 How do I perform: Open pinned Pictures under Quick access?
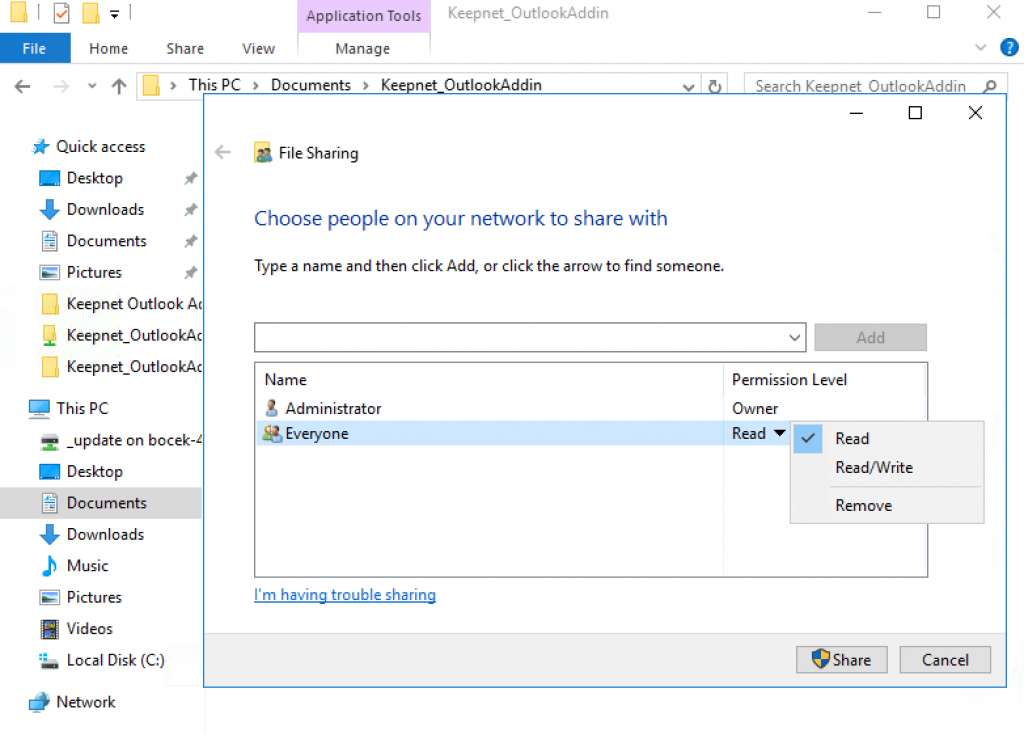tap(94, 272)
